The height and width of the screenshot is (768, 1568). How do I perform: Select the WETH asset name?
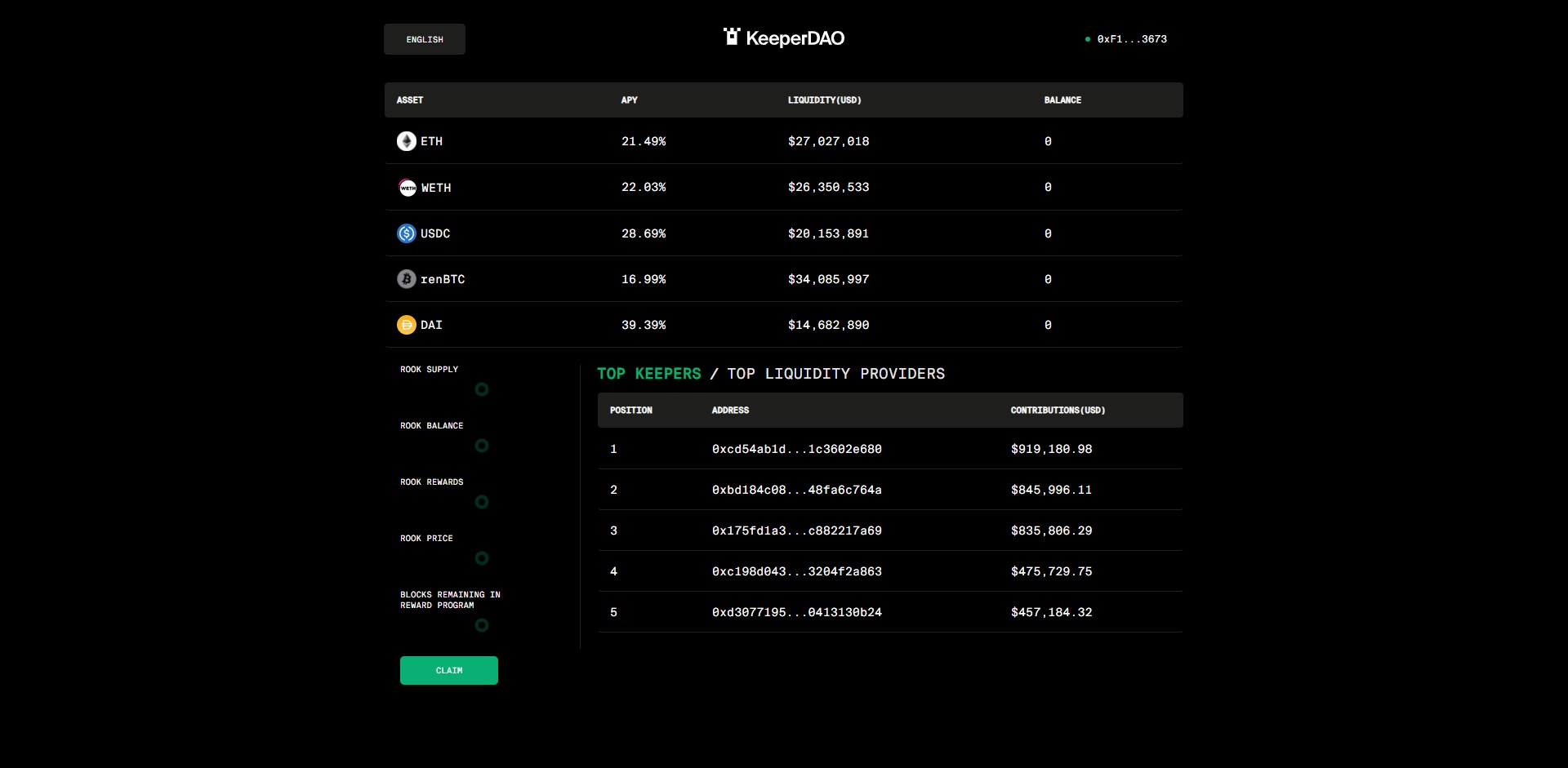pyautogui.click(x=436, y=188)
